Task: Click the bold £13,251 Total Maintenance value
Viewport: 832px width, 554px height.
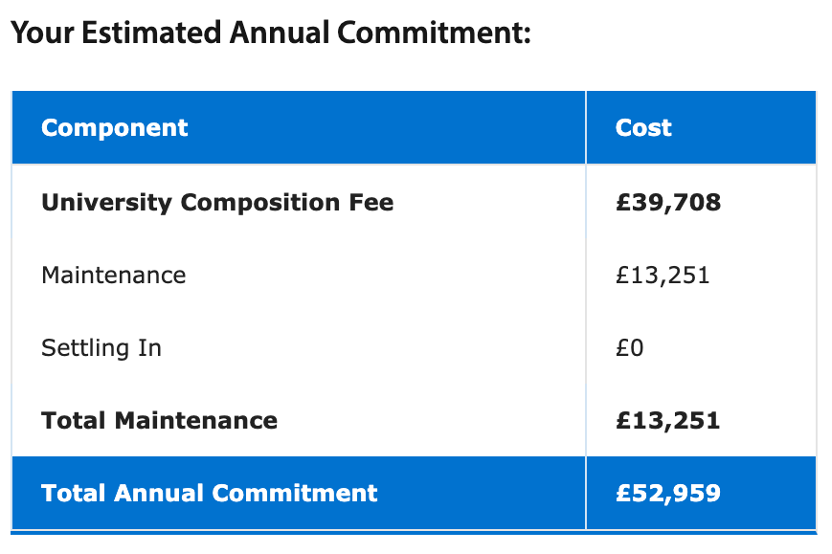Action: [667, 421]
